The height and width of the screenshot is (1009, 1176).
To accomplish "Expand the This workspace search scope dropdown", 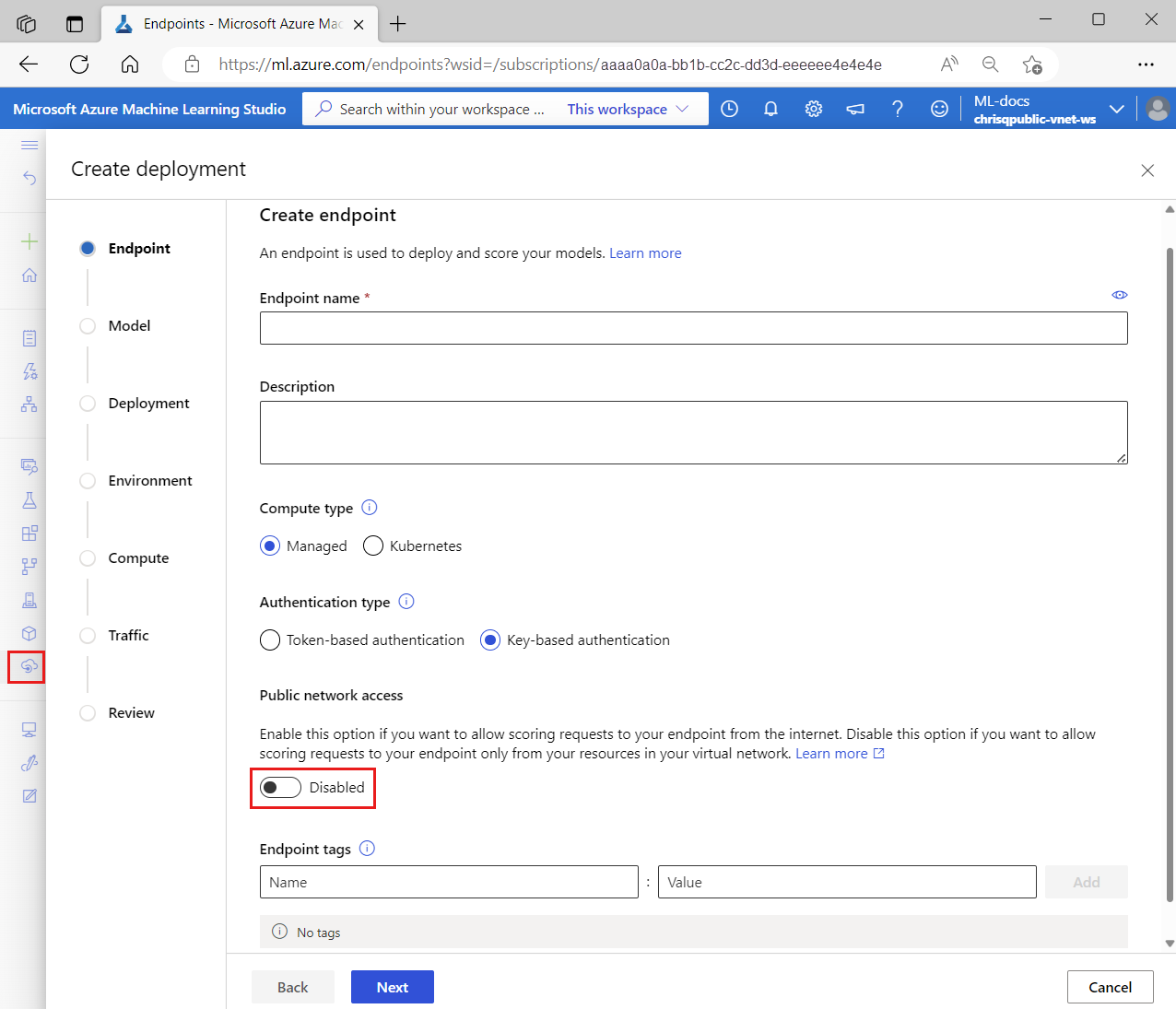I will (x=628, y=109).
